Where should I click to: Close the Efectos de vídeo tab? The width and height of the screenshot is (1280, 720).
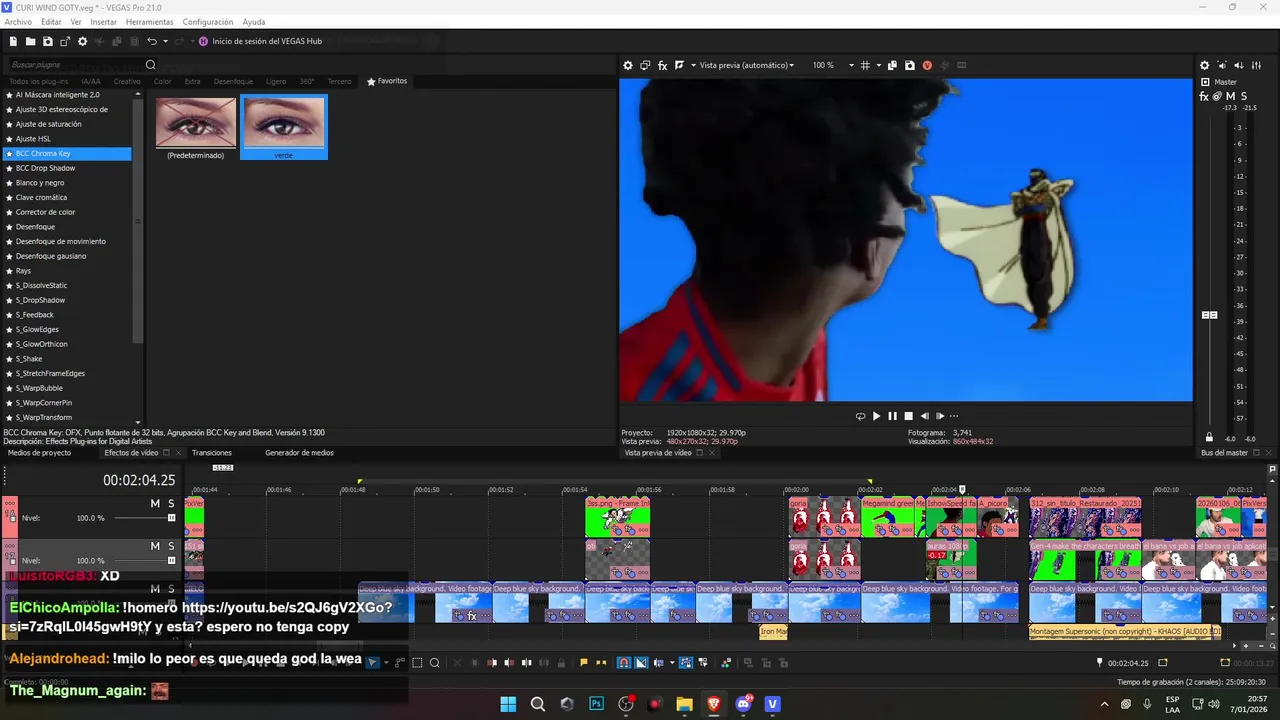click(x=179, y=453)
